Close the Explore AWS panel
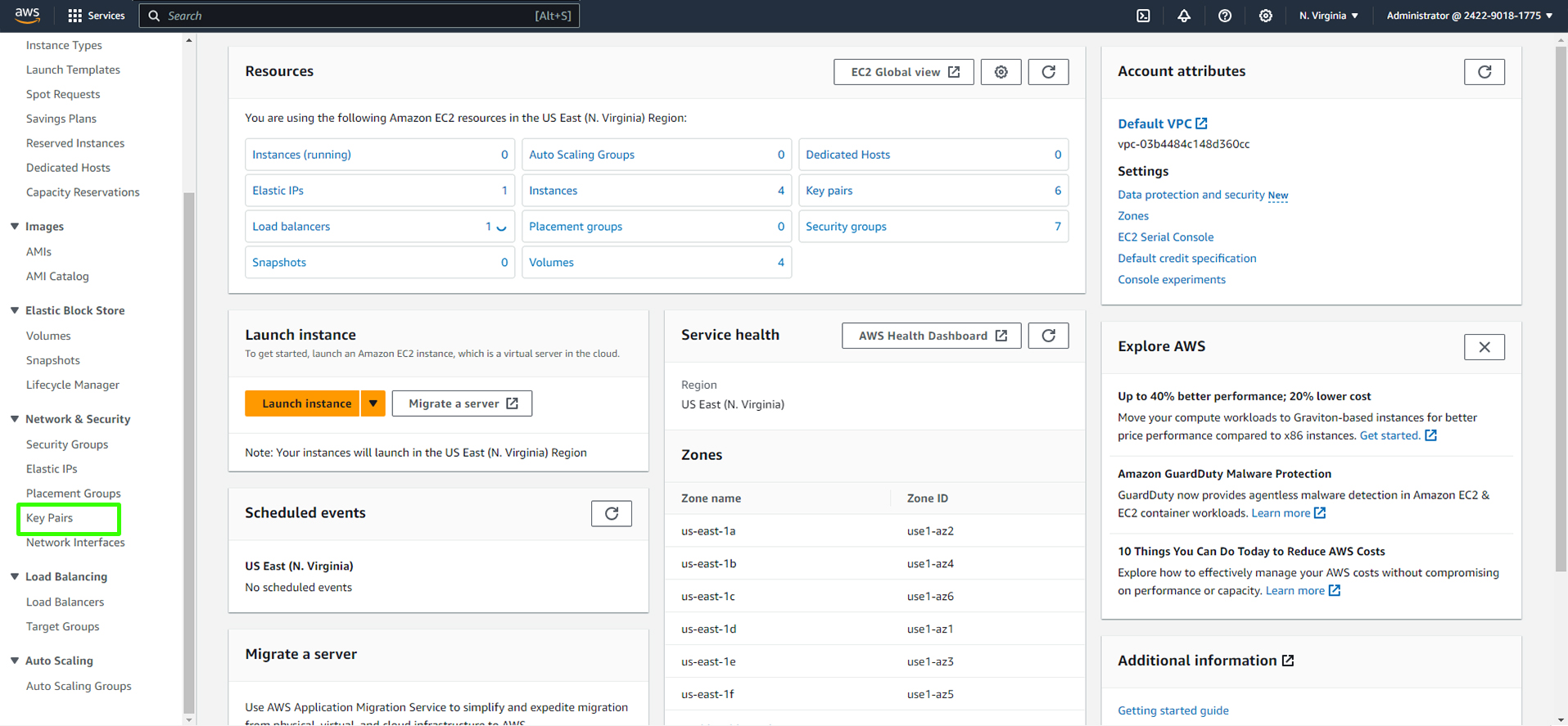The image size is (1568, 726). click(1484, 347)
